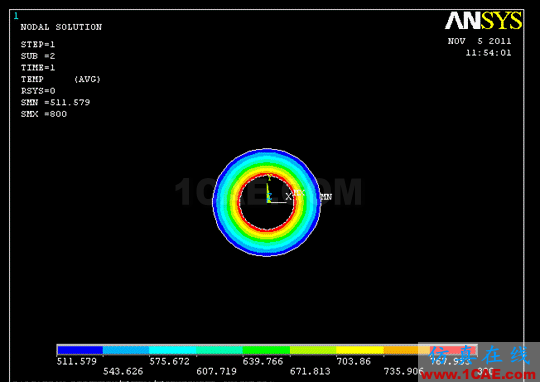This screenshot has width=540, height=382.
Task: Click the Y axis label of triad
Action: click(269, 178)
